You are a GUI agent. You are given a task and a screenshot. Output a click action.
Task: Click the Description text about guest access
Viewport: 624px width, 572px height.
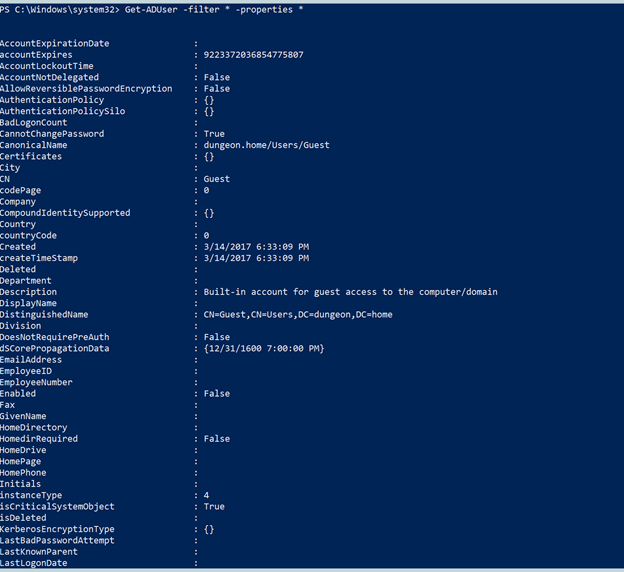tap(351, 292)
